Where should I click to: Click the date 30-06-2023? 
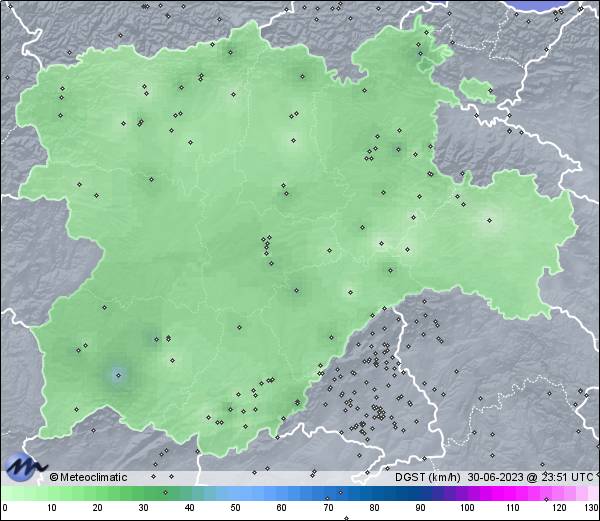click(x=496, y=477)
